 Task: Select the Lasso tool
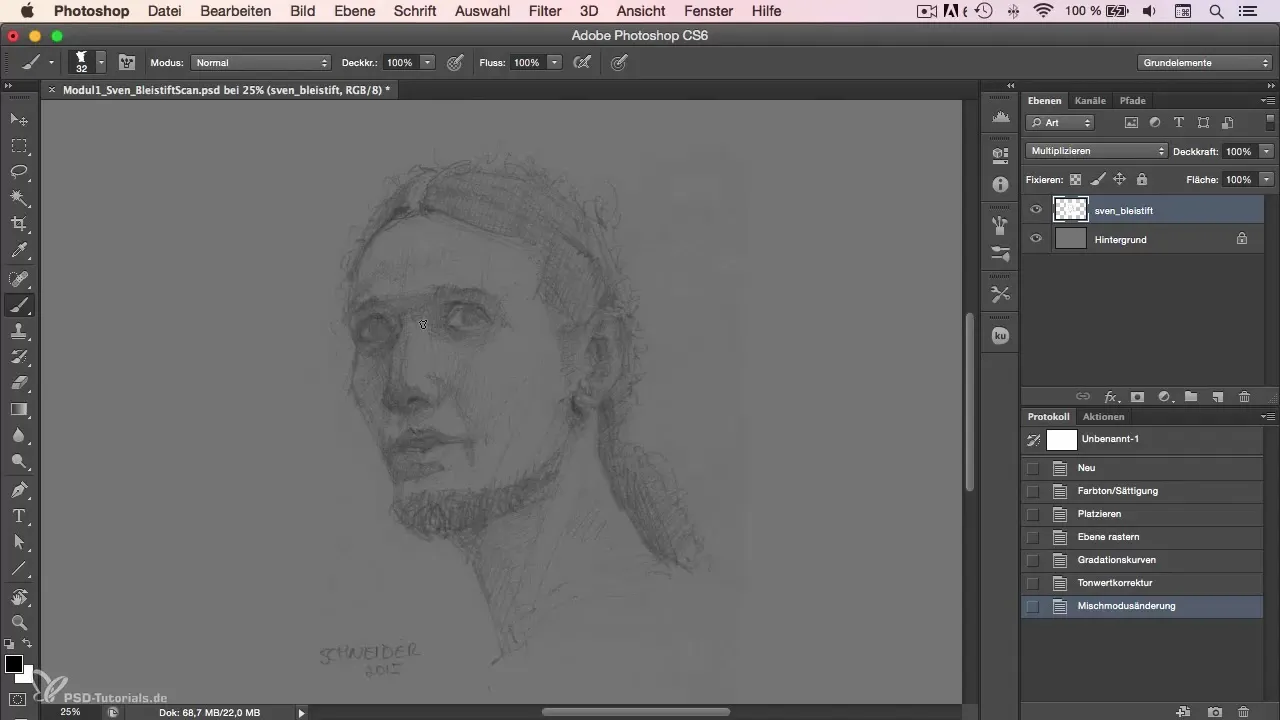tap(19, 172)
